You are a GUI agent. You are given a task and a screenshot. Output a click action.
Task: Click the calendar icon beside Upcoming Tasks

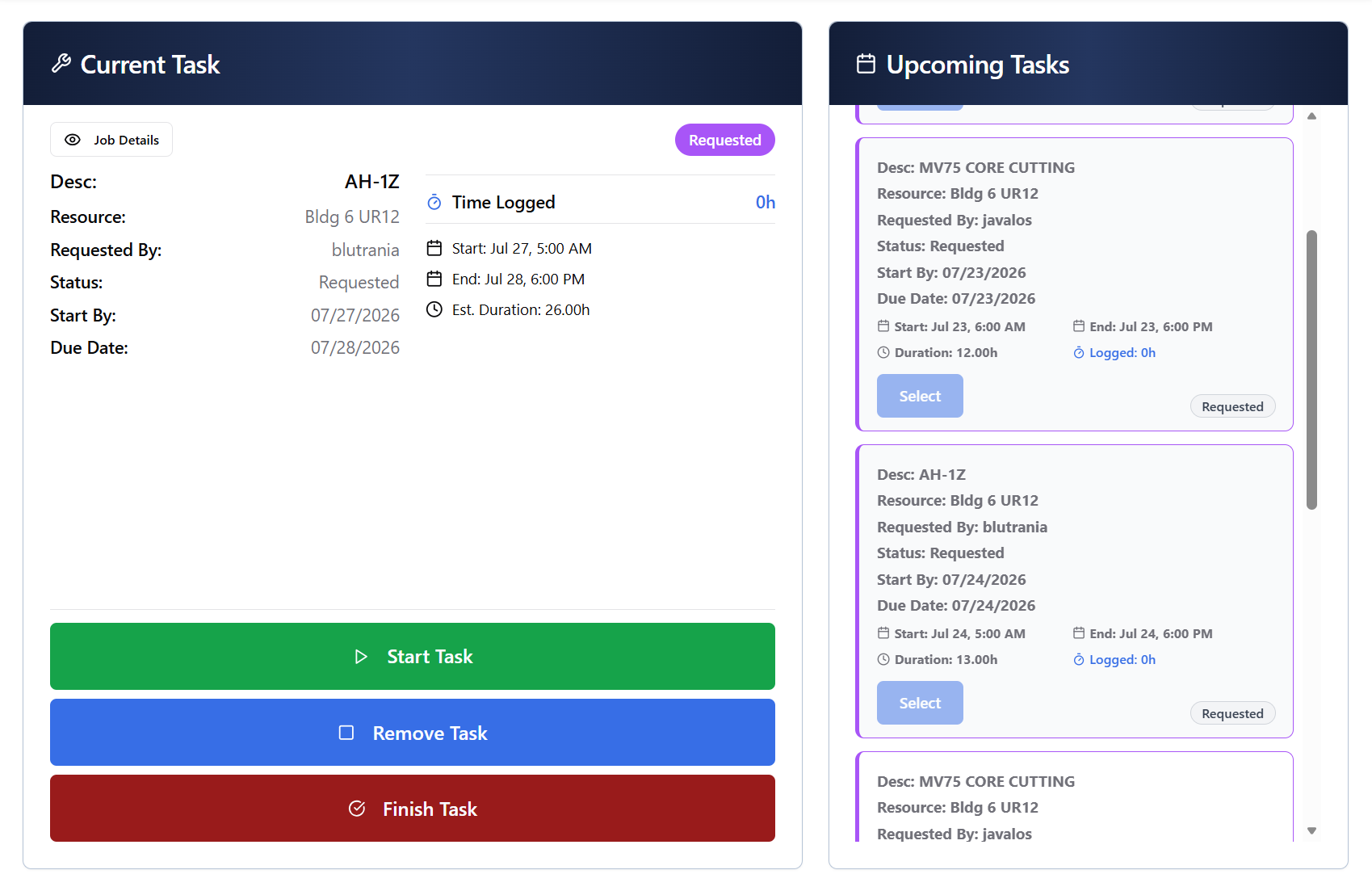[x=866, y=64]
